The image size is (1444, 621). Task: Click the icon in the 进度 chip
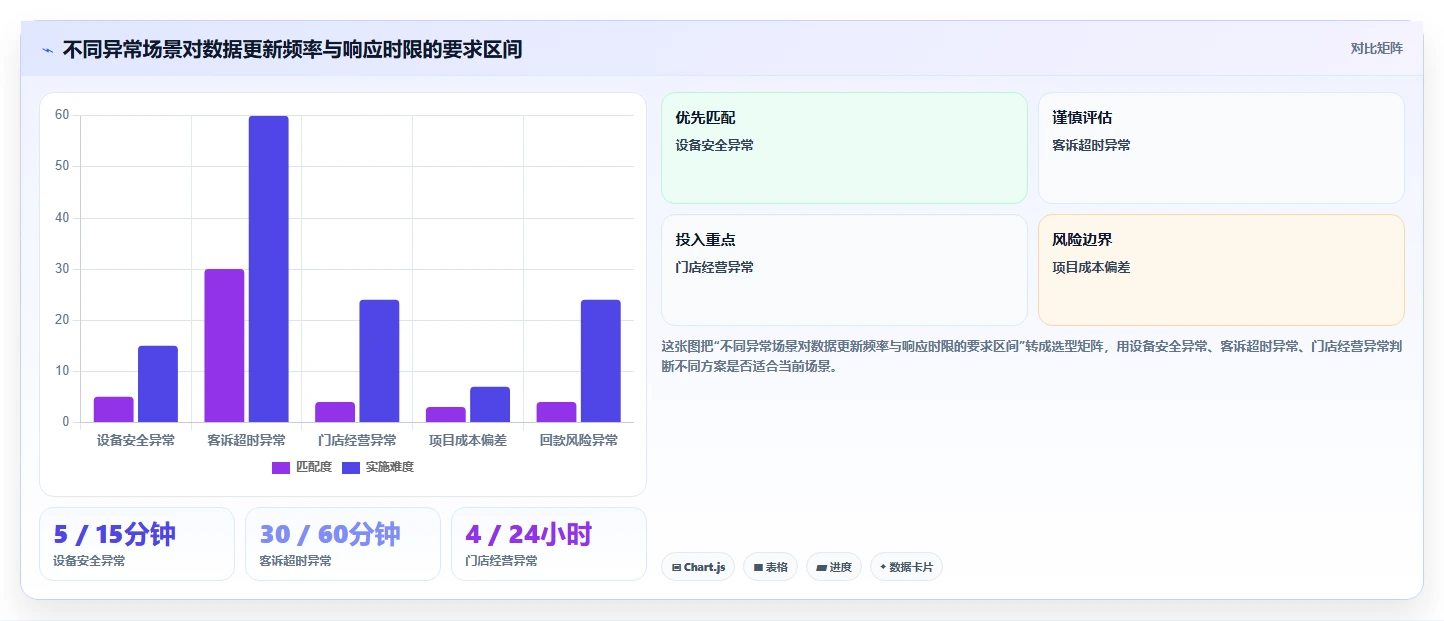[821, 567]
